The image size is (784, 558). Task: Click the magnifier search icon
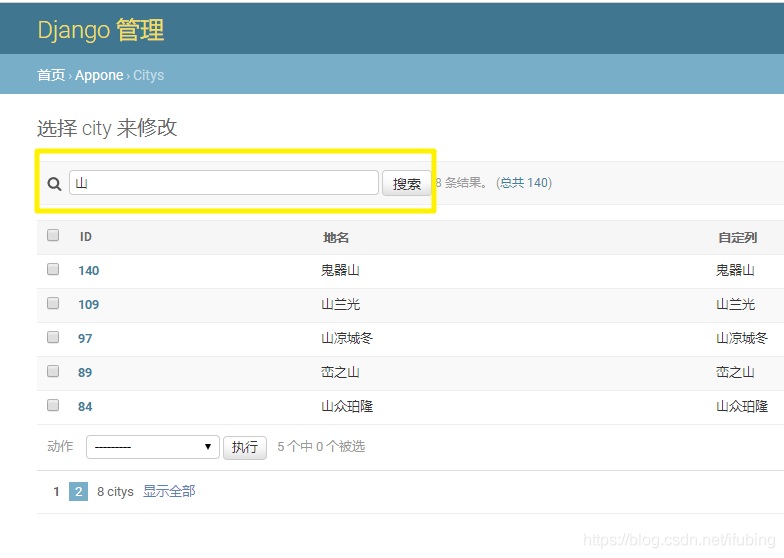[x=54, y=184]
